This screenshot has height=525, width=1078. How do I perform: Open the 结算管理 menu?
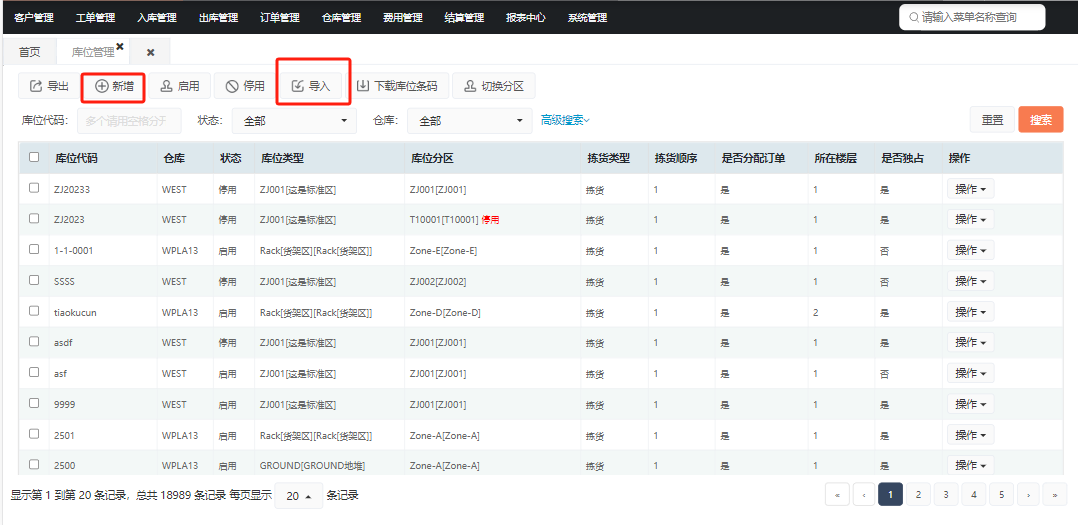(x=465, y=18)
